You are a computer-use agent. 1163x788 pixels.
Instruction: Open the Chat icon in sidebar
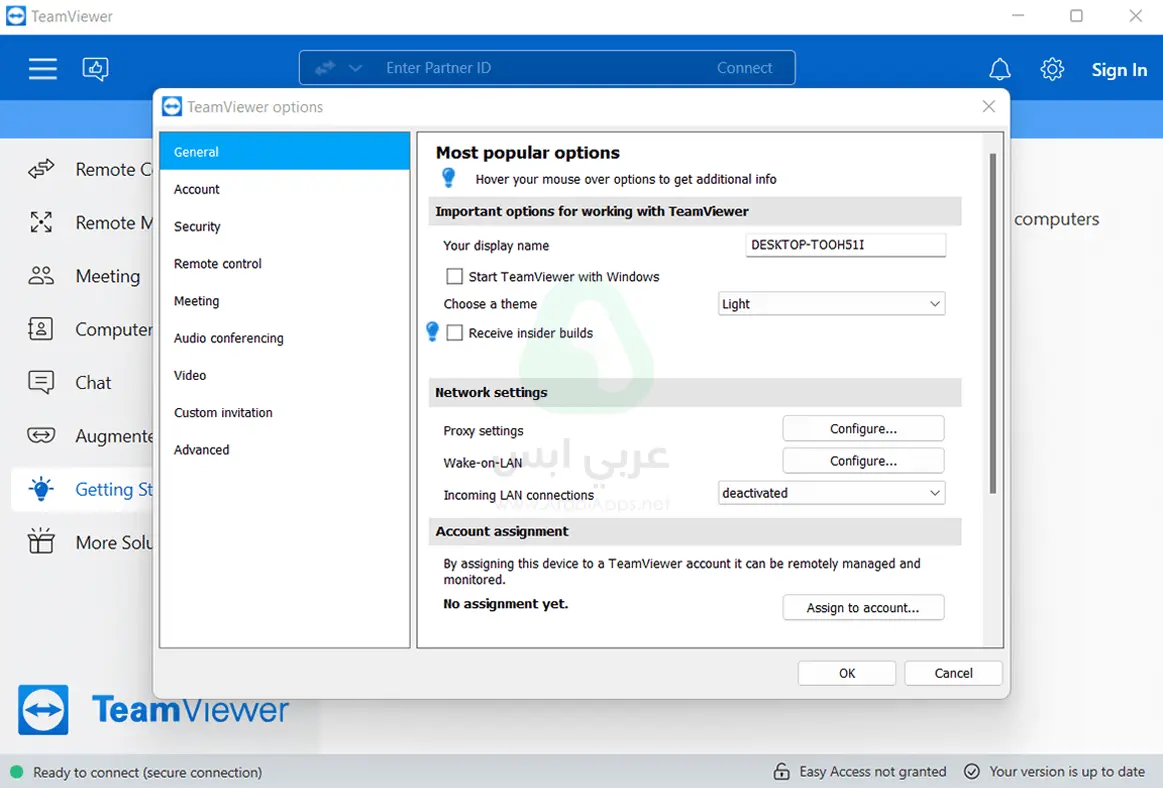click(41, 382)
